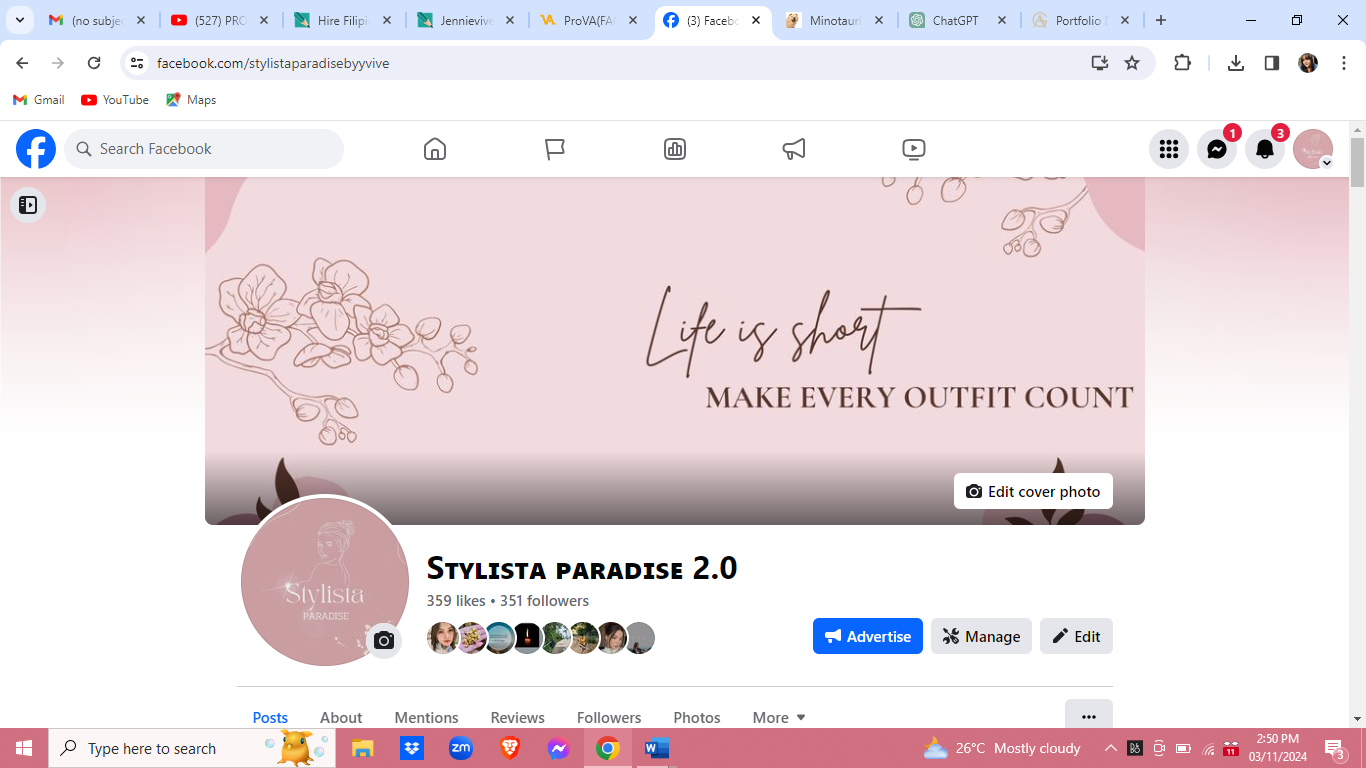
Task: Open the tab search dropdown arrow
Action: [x=19, y=20]
